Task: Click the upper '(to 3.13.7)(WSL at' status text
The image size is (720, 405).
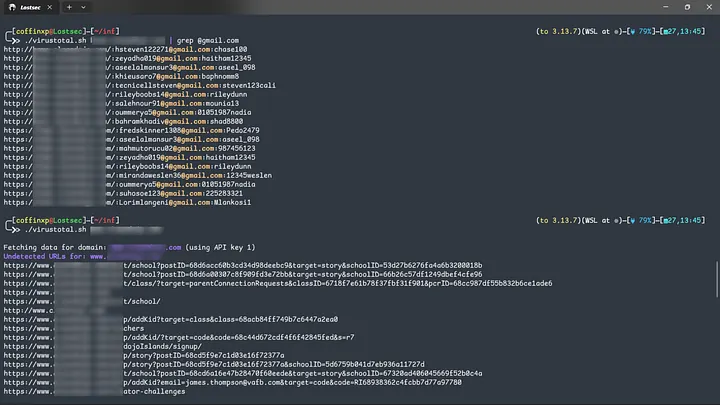Action: click(x=573, y=31)
